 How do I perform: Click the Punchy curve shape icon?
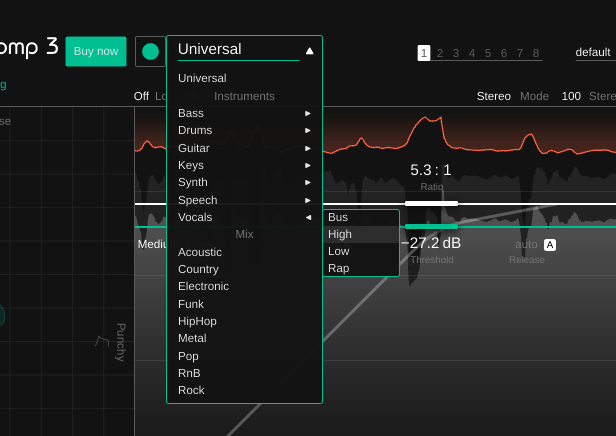point(102,341)
